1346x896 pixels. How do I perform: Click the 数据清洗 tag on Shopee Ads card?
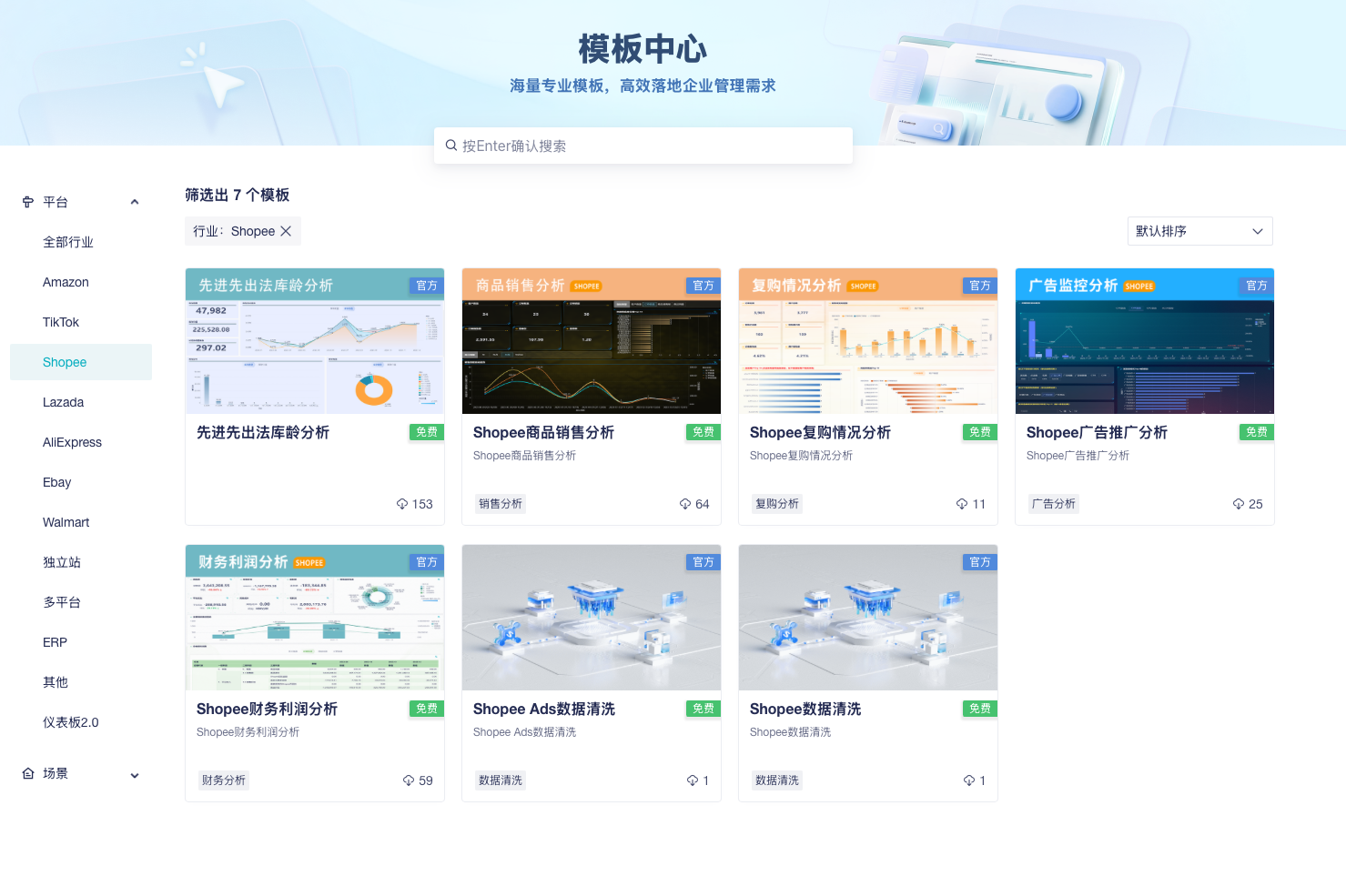click(x=501, y=780)
